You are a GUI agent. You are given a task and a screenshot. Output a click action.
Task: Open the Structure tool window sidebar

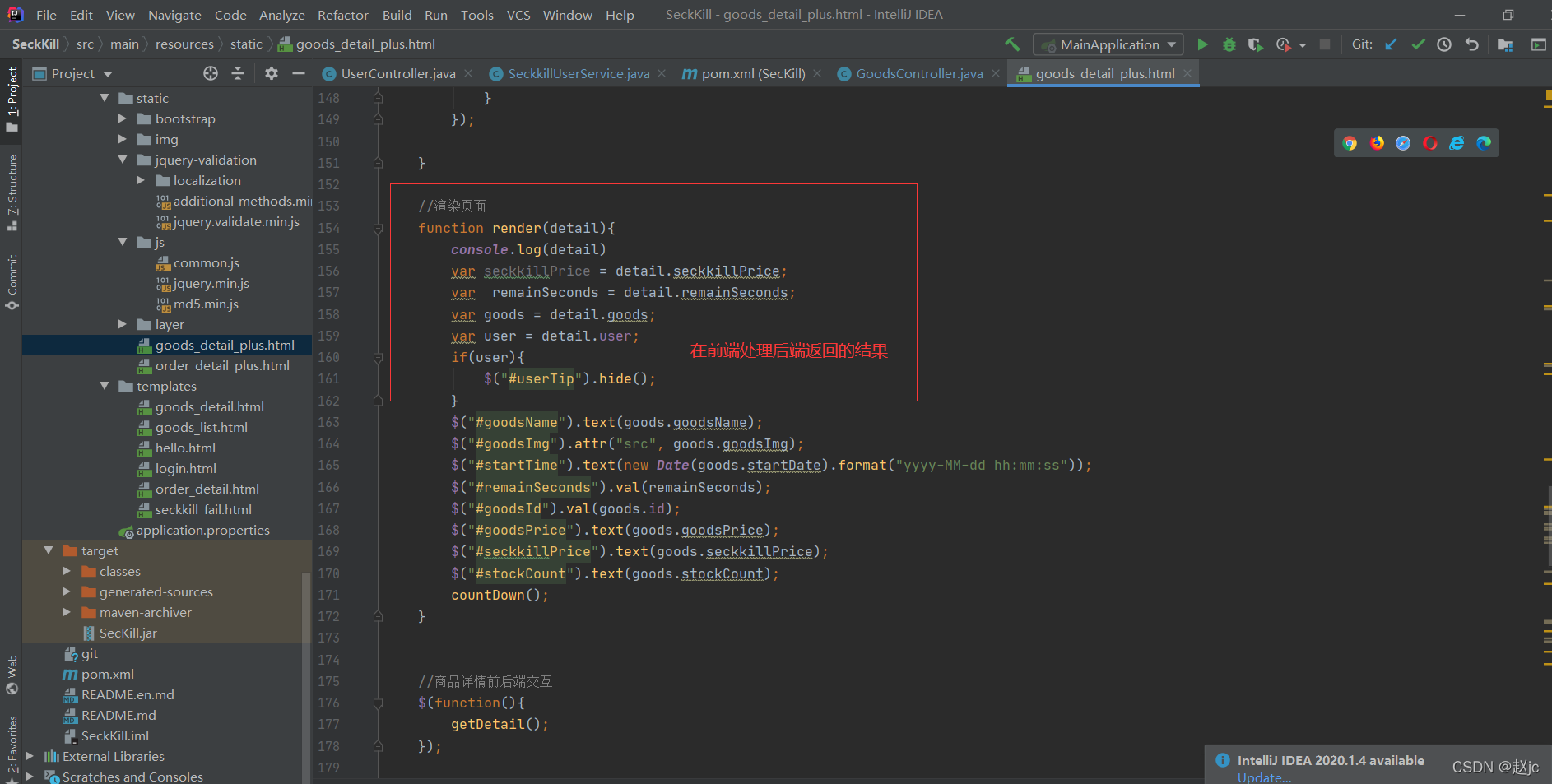[x=12, y=193]
